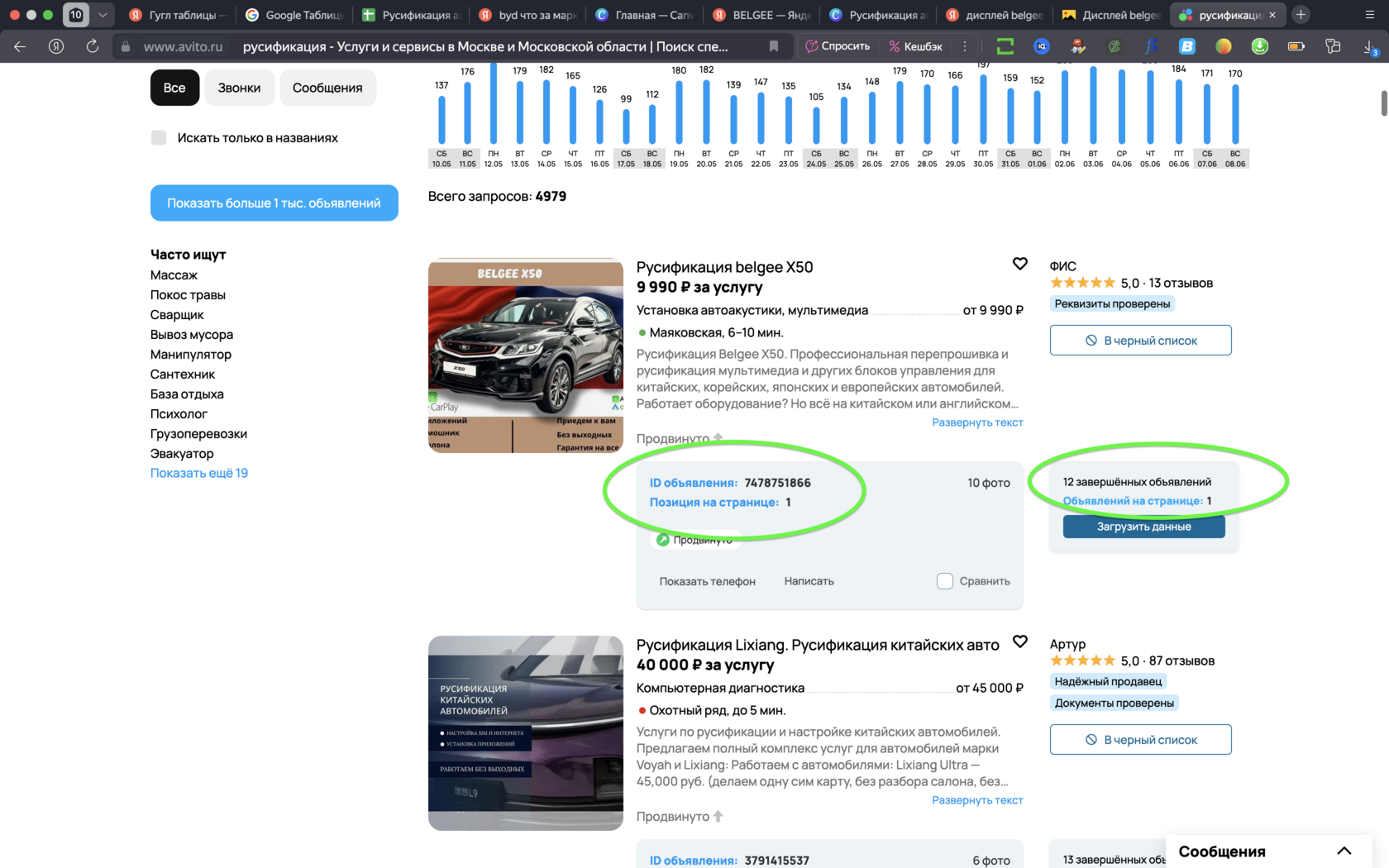Click the green bracket extension icon
This screenshot has height=868, width=1389.
tap(1005, 46)
